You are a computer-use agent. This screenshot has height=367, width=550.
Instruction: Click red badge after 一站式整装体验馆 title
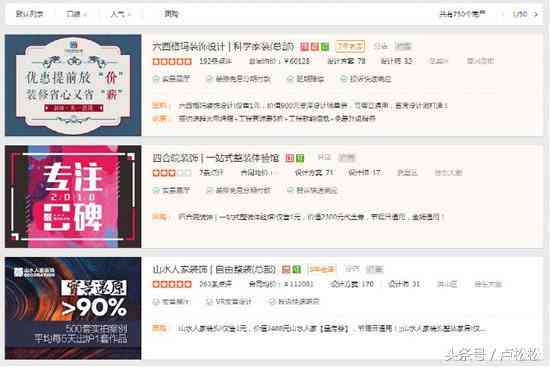[x=290, y=158]
